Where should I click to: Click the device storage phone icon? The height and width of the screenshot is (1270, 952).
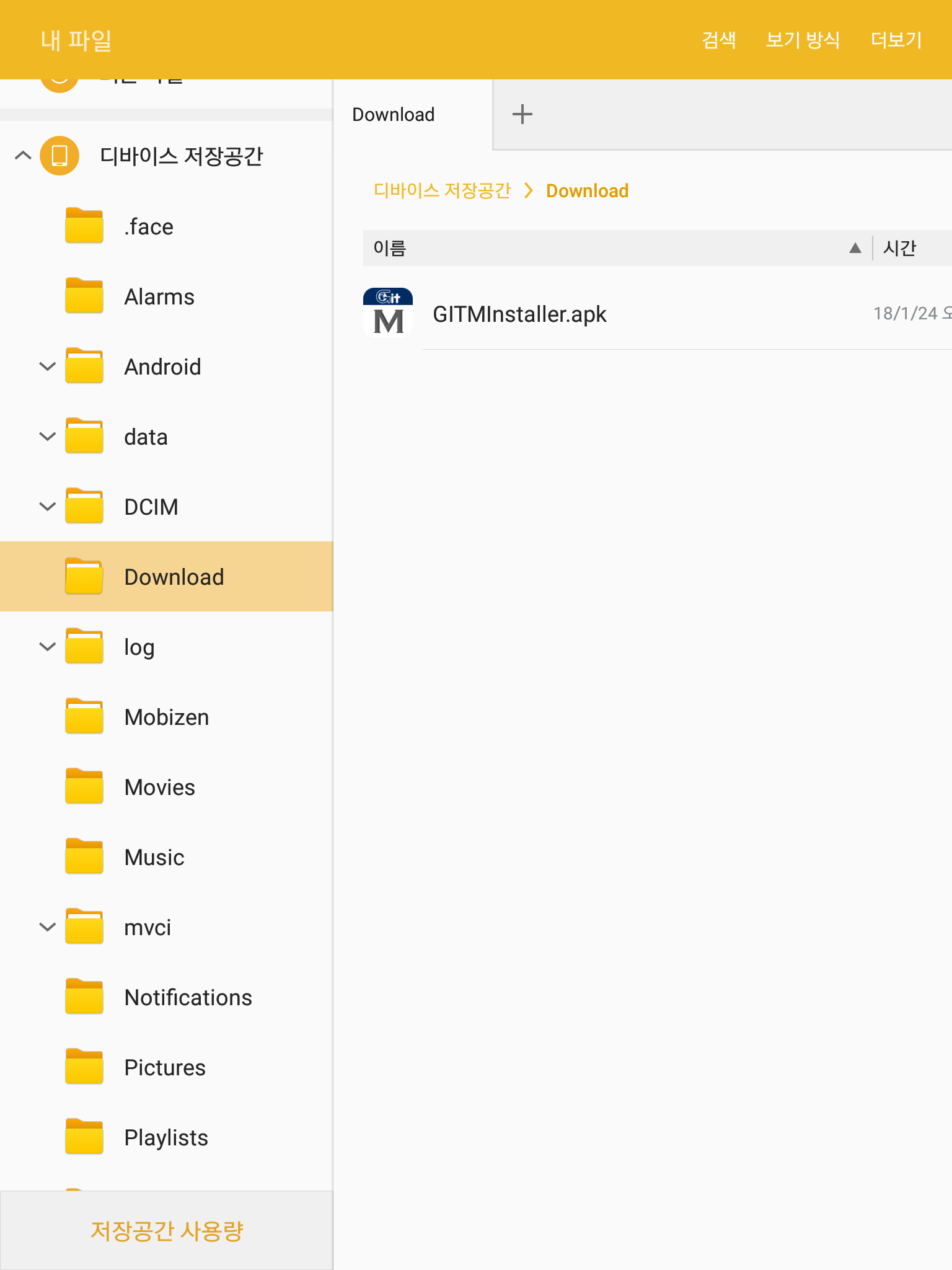point(59,156)
